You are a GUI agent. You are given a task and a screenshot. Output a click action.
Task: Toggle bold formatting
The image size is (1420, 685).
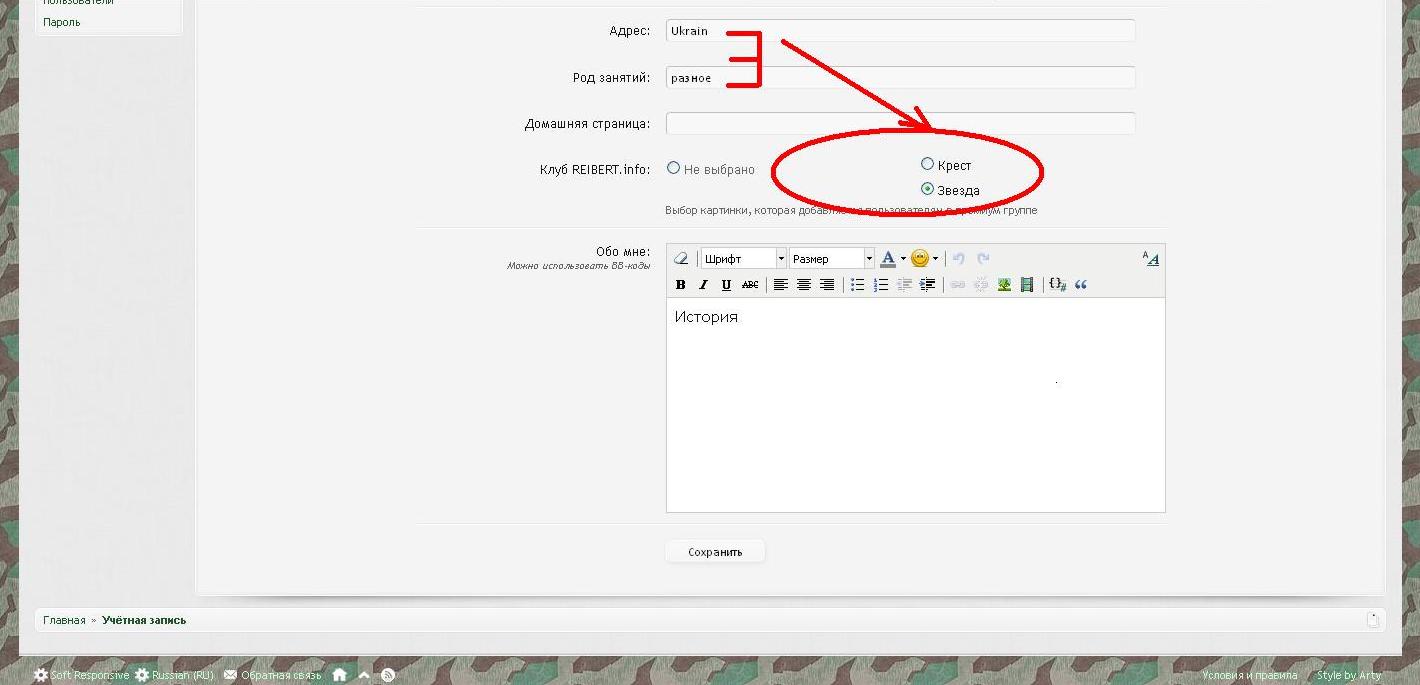coord(680,285)
